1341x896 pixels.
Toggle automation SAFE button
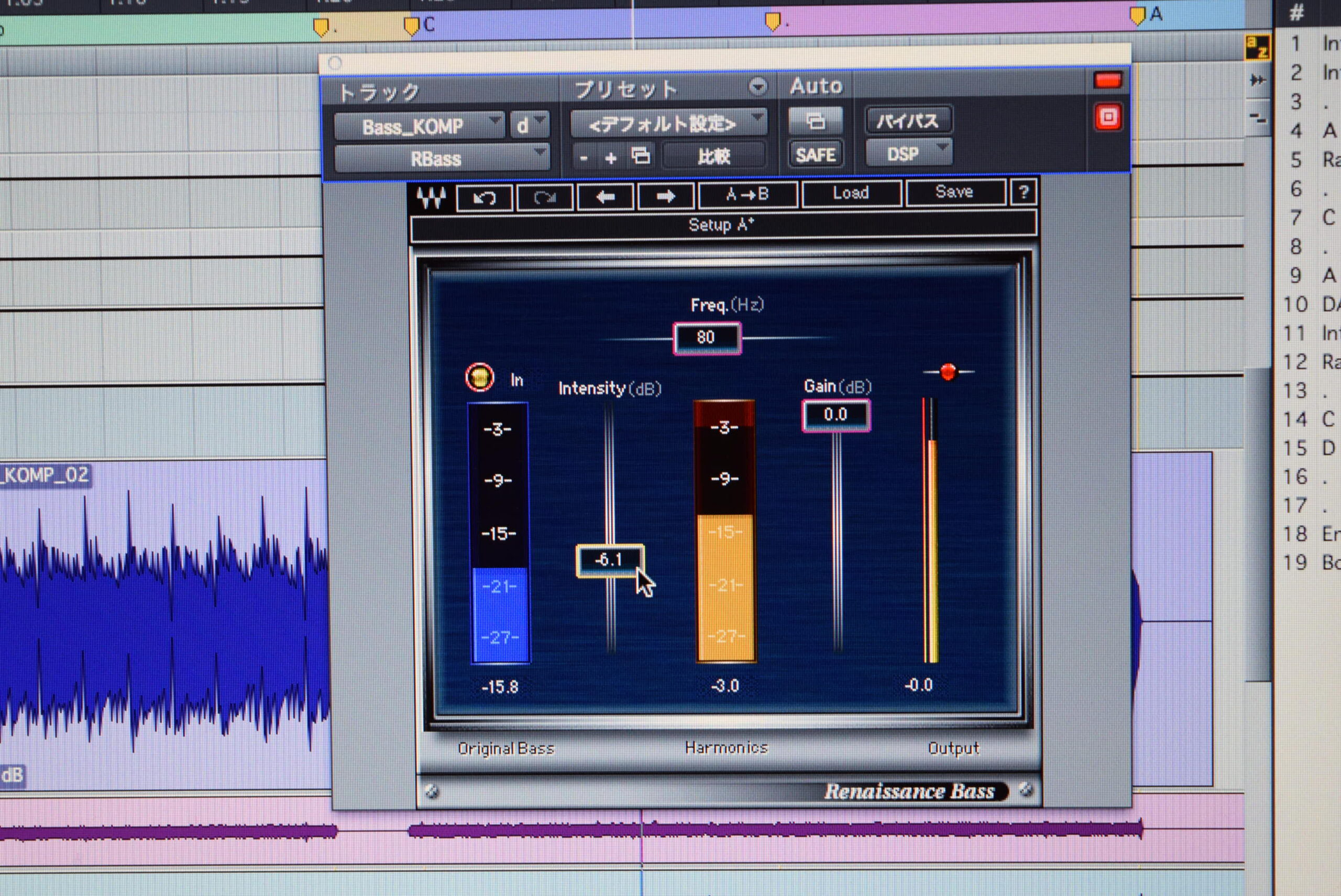(816, 154)
